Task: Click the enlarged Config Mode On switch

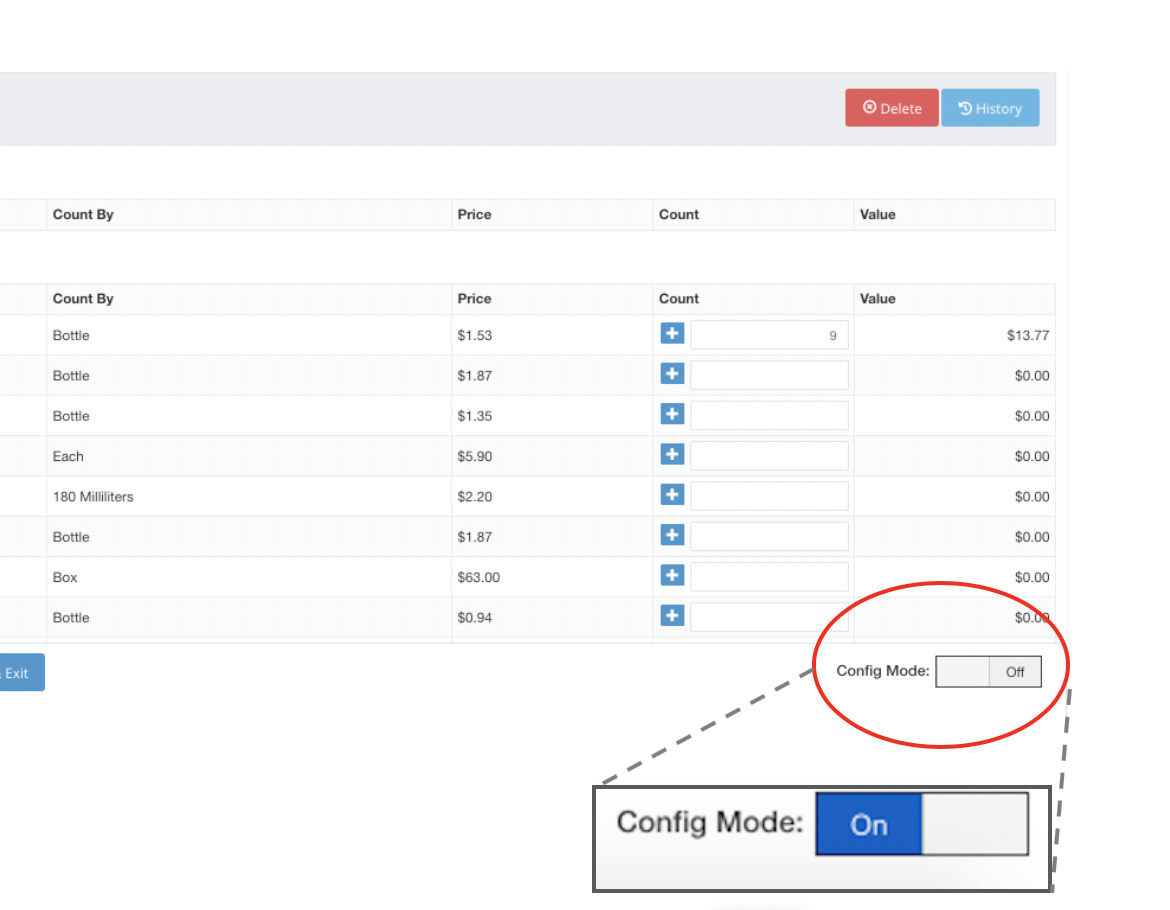Action: [x=921, y=824]
